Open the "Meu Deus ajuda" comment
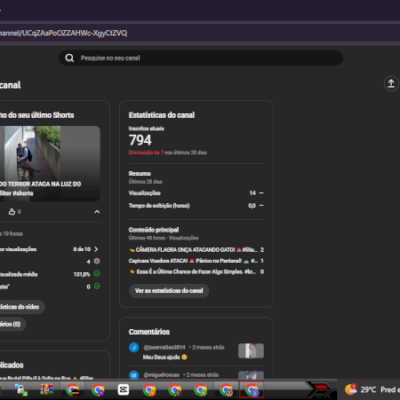This screenshot has height=400, width=400. click(x=165, y=357)
